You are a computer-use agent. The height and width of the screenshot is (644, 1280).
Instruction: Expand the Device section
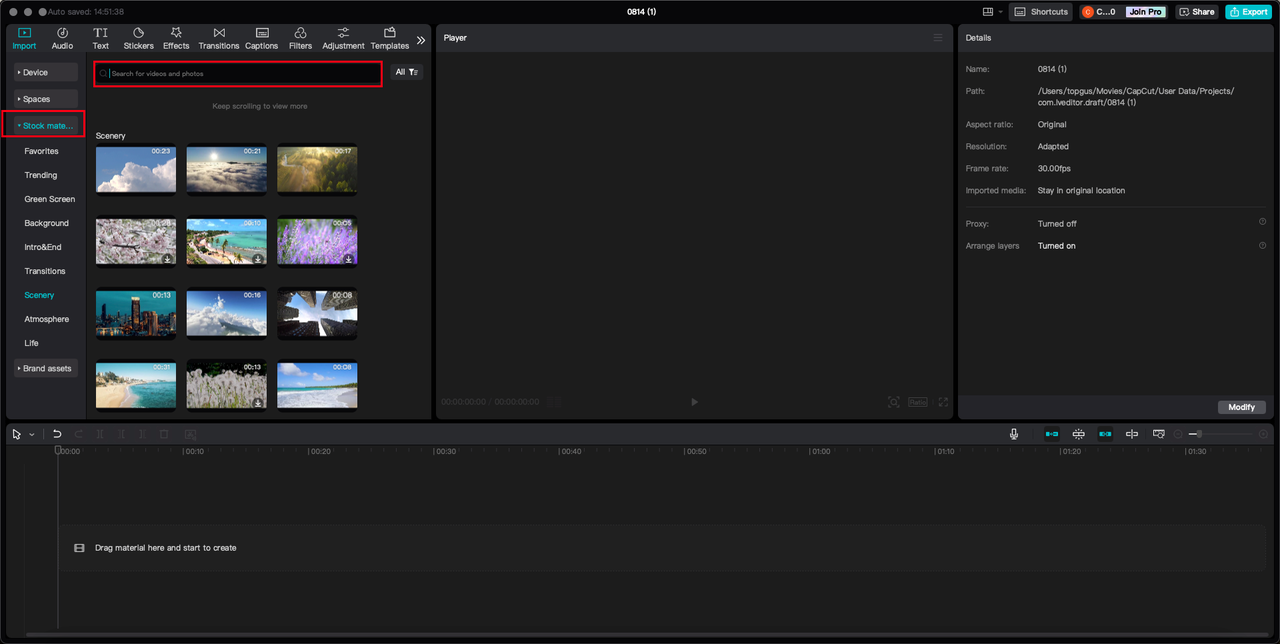tap(46, 72)
